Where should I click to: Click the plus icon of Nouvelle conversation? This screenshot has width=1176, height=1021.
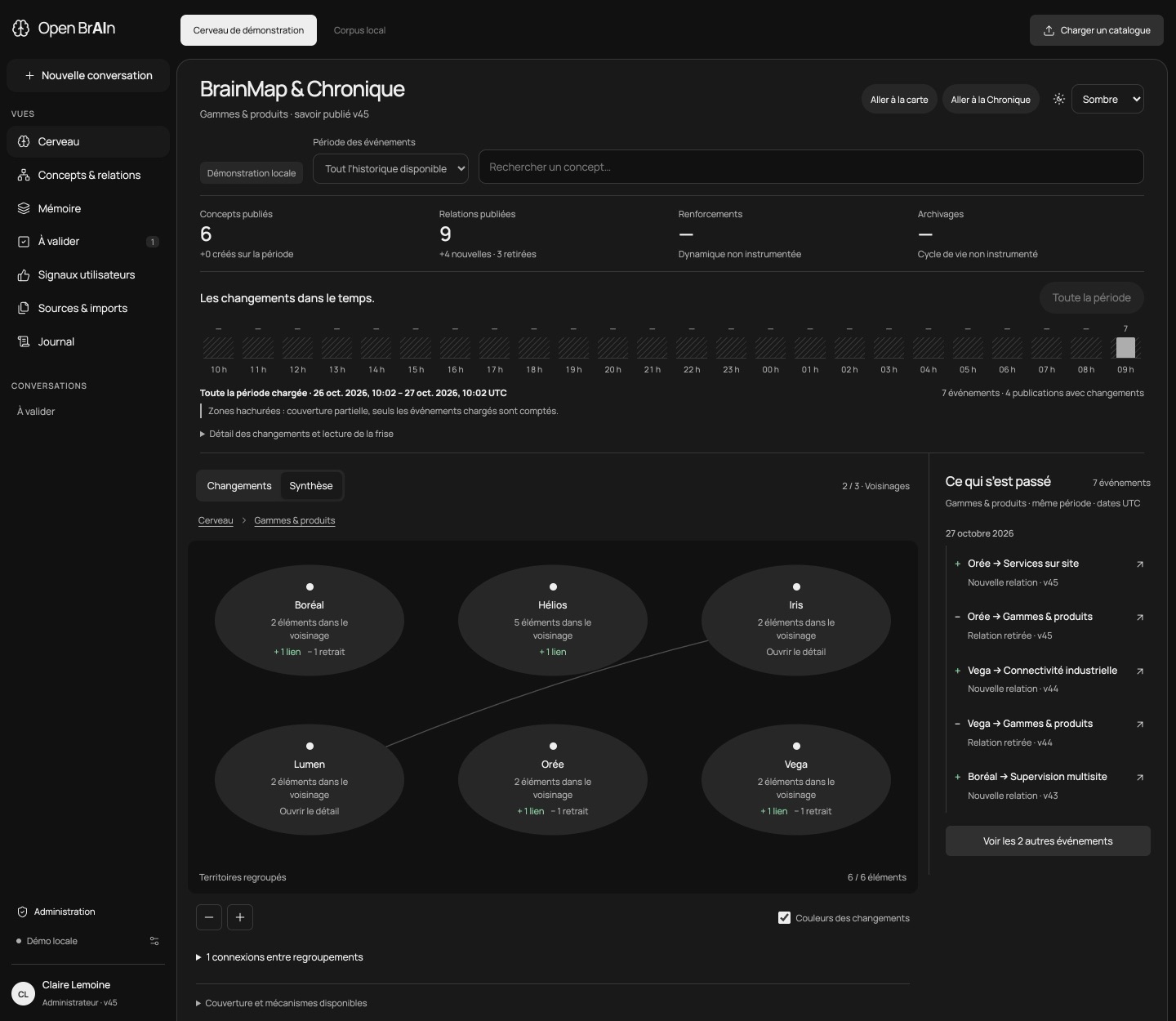coord(29,75)
